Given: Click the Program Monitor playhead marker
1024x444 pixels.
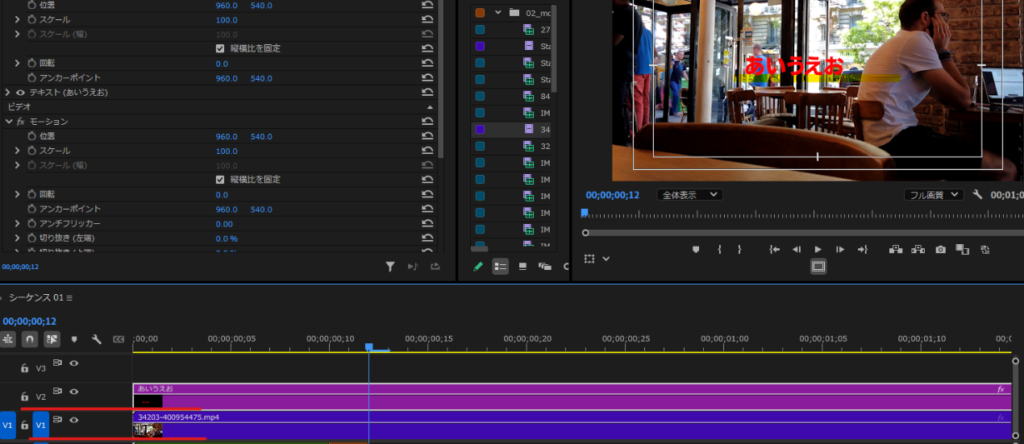Looking at the screenshot, I should [585, 212].
